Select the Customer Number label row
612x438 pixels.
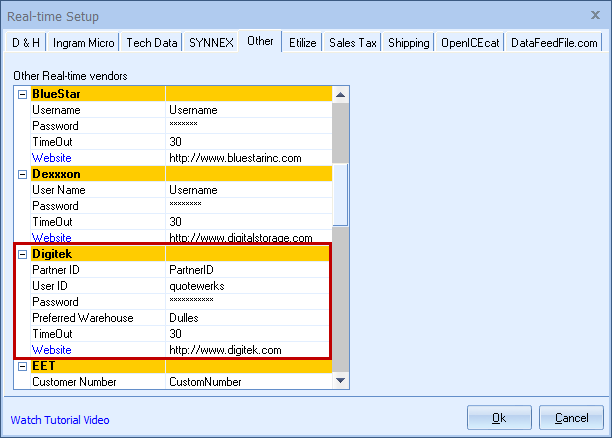tap(98, 382)
